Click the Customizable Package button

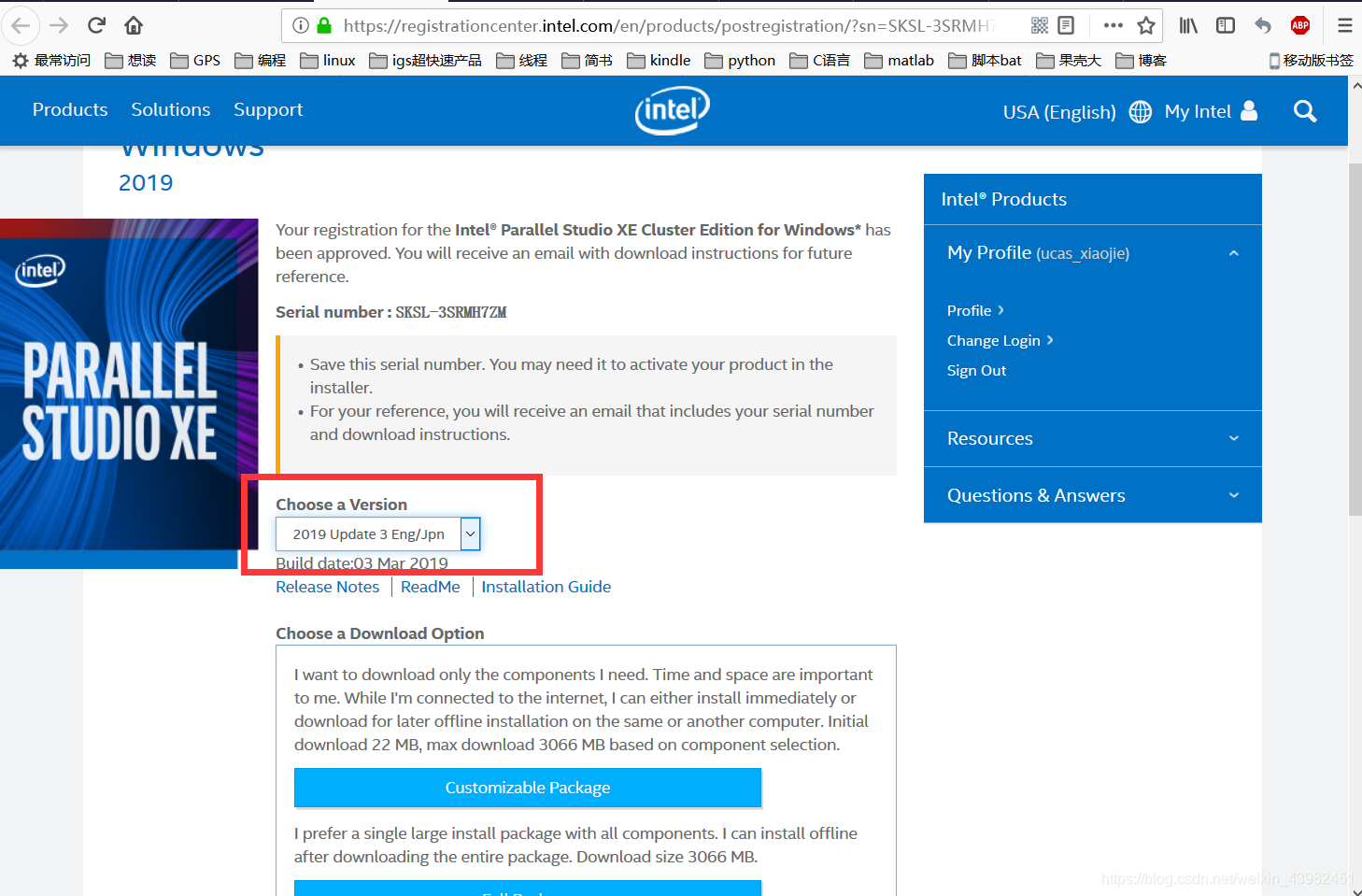pyautogui.click(x=528, y=788)
